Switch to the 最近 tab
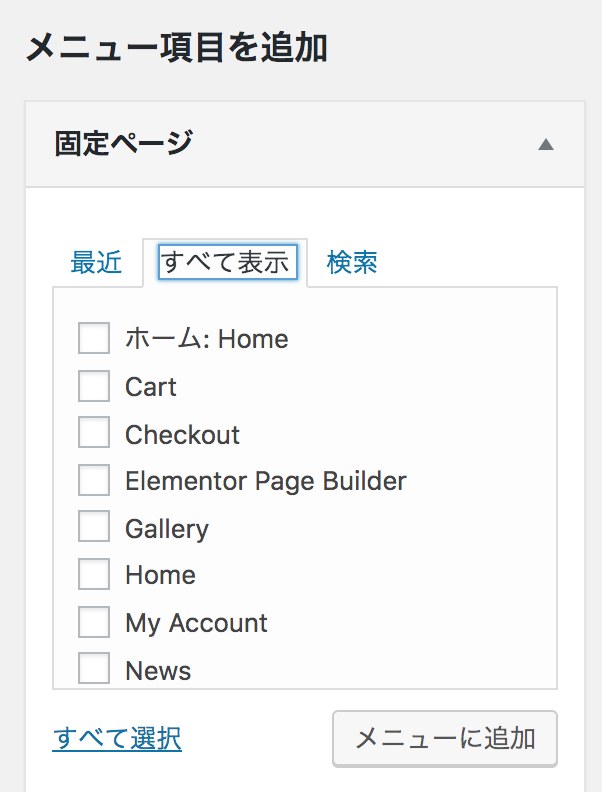602x792 pixels. [x=96, y=263]
